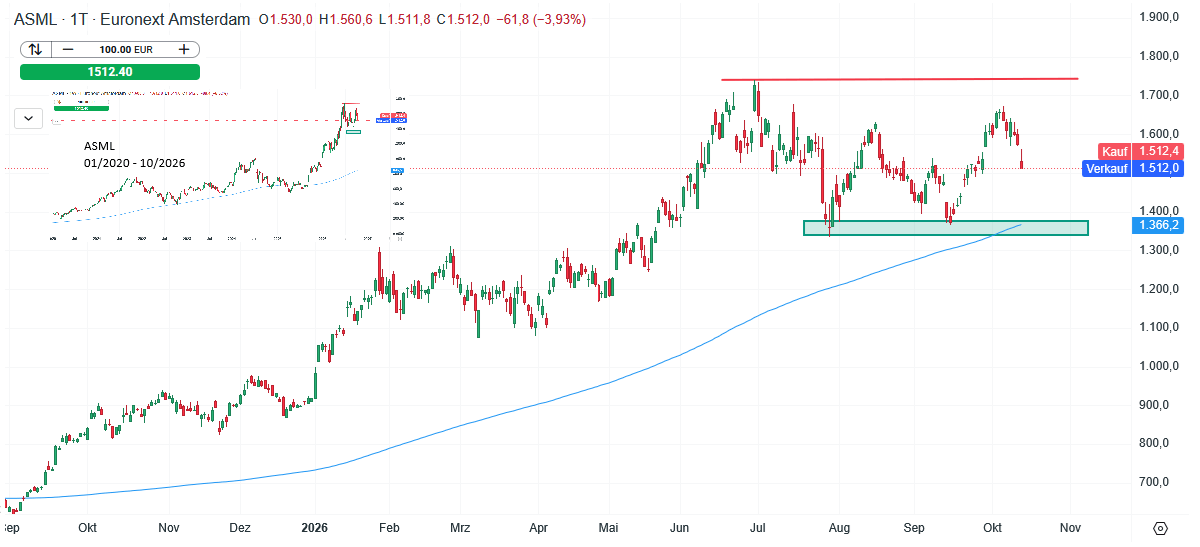The height and width of the screenshot is (547, 1200).
Task: Click the Mai label on the time axis
Action: coord(610,527)
